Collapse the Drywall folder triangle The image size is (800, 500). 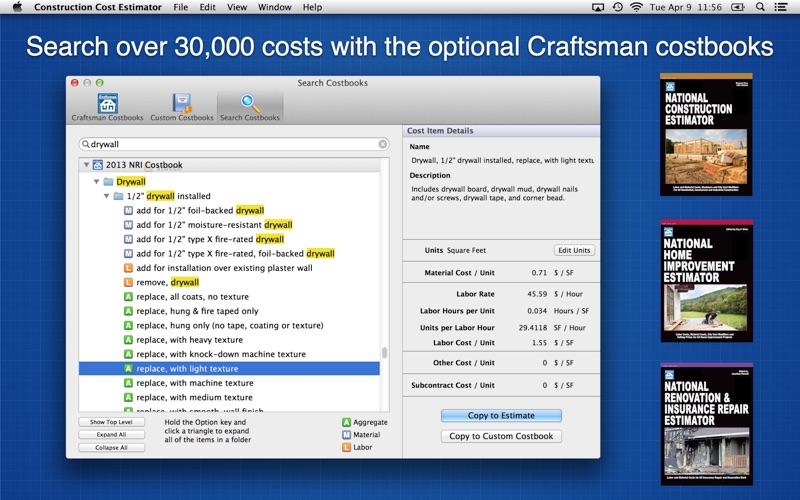pyautogui.click(x=97, y=182)
